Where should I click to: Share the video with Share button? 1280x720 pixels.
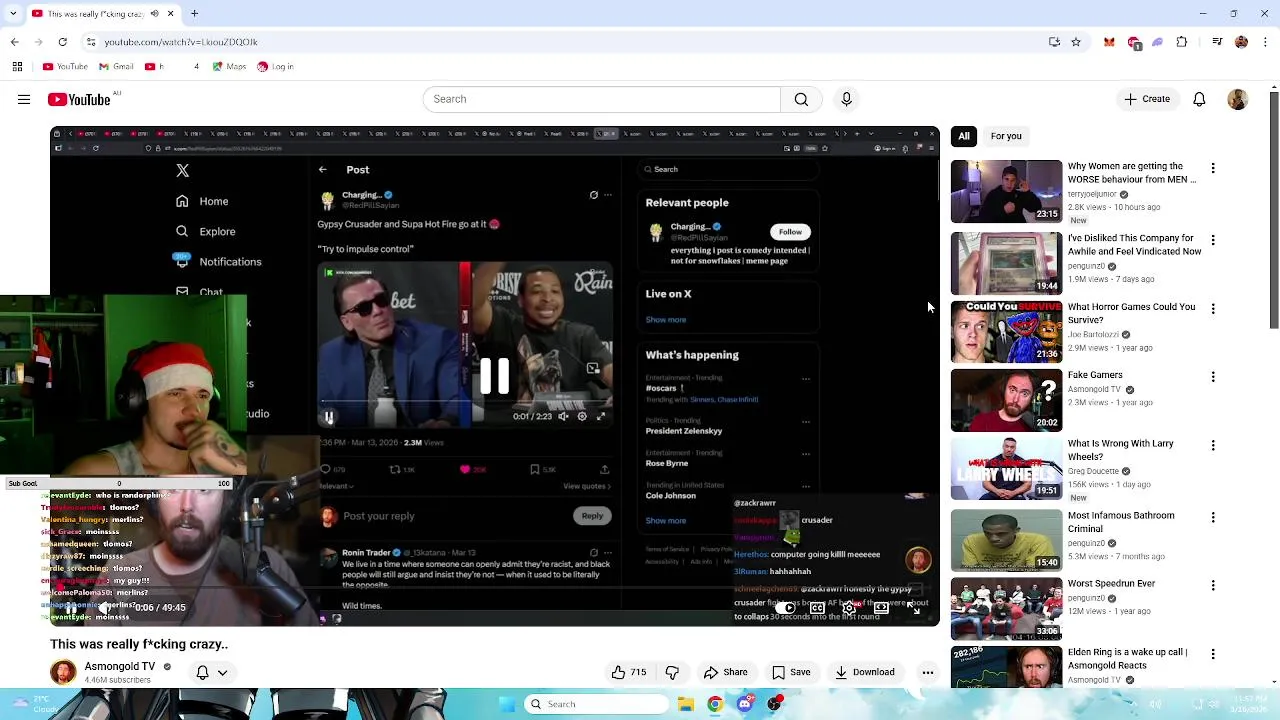(x=725, y=672)
